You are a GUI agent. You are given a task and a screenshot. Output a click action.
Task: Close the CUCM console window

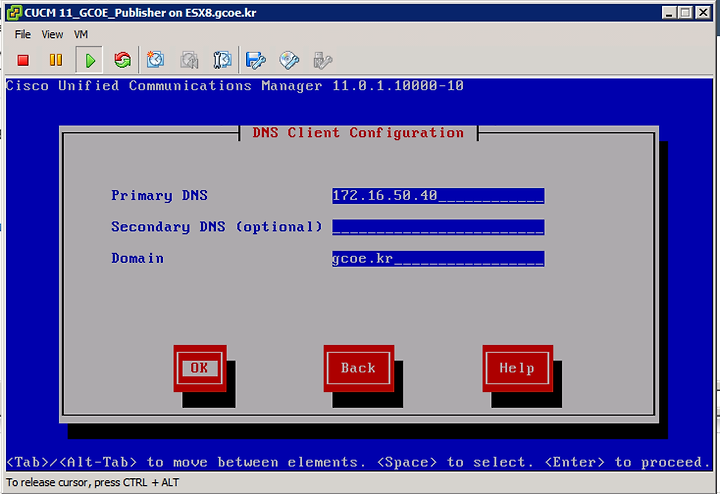pyautogui.click(x=703, y=12)
